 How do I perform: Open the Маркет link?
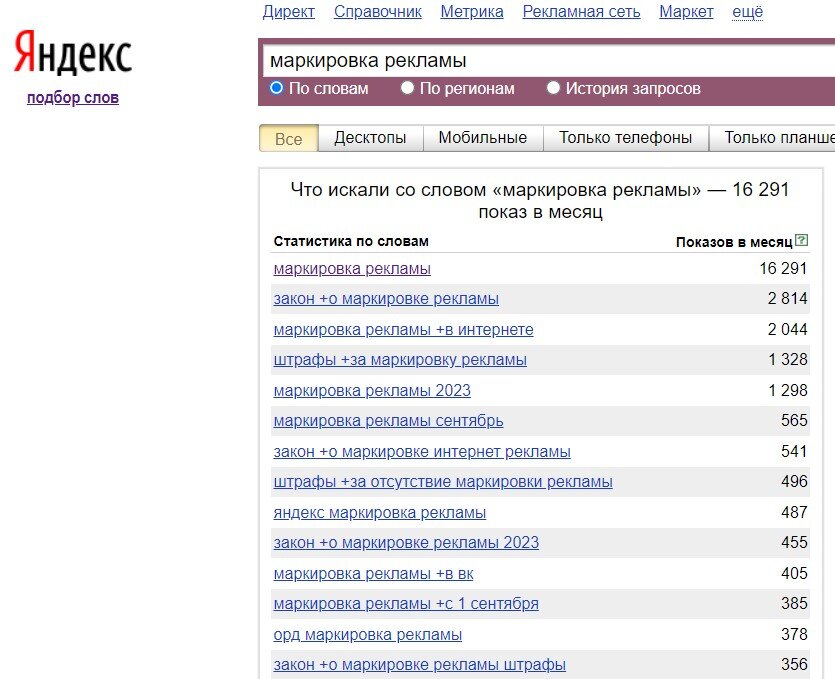tap(686, 12)
